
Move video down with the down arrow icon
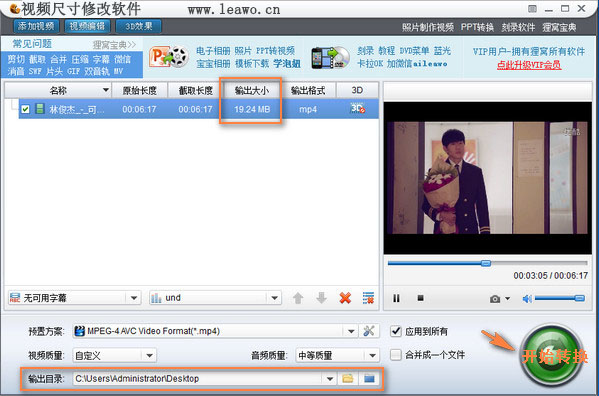(x=321, y=298)
